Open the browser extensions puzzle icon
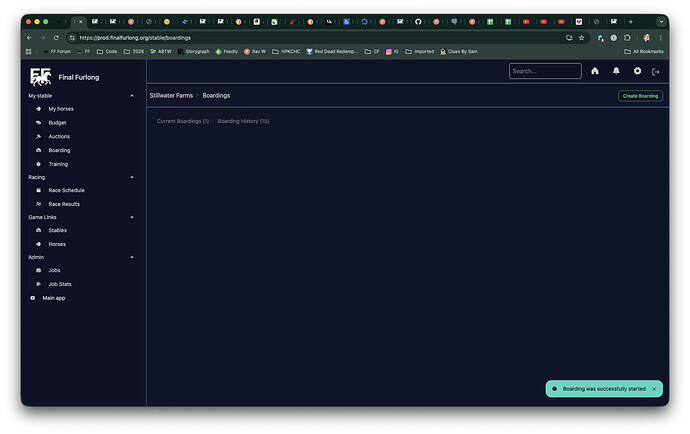The width and height of the screenshot is (690, 434). pyautogui.click(x=628, y=38)
